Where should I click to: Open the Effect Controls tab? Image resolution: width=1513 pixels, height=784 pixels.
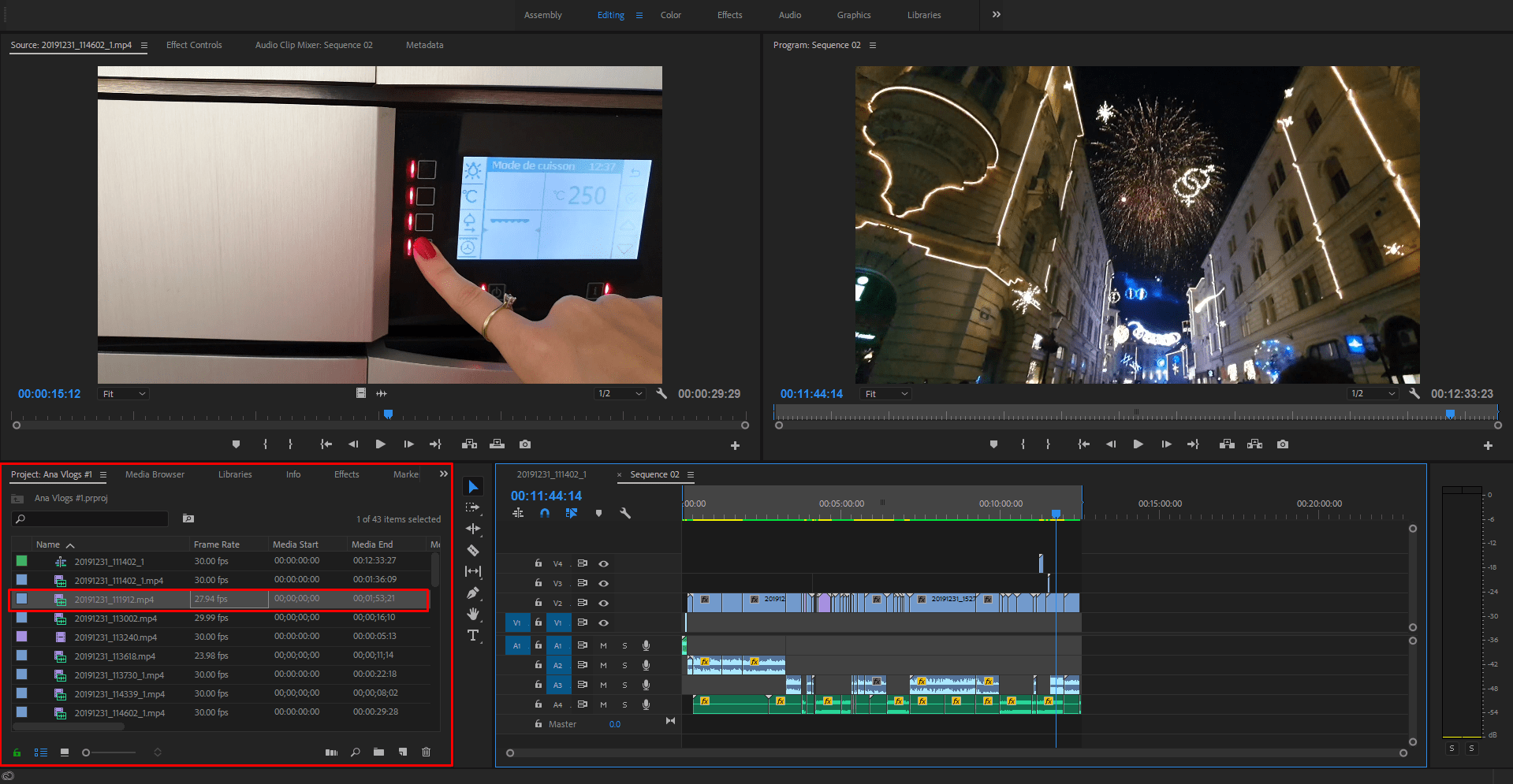click(193, 45)
